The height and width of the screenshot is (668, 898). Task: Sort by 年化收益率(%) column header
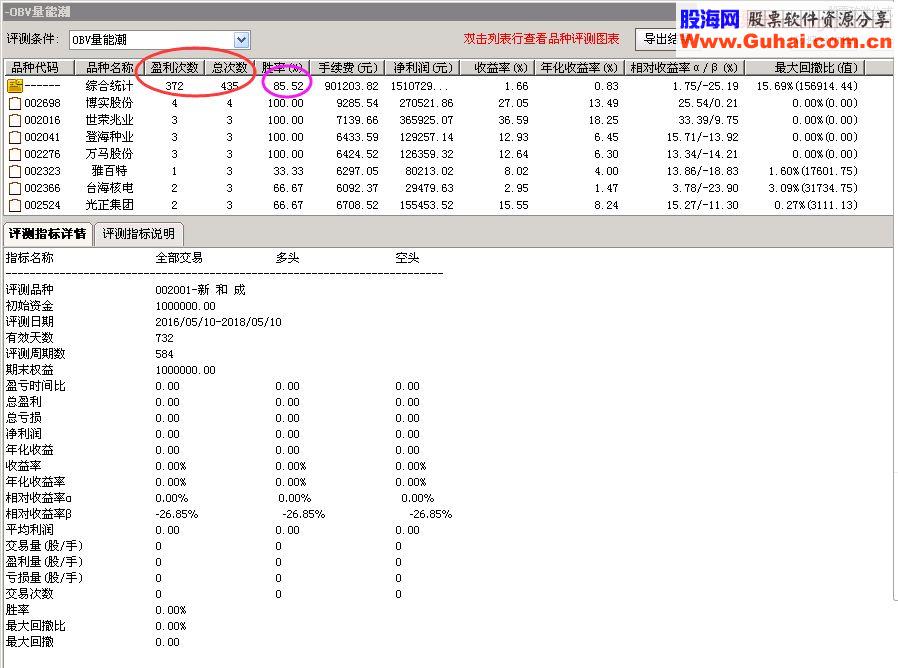(580, 68)
